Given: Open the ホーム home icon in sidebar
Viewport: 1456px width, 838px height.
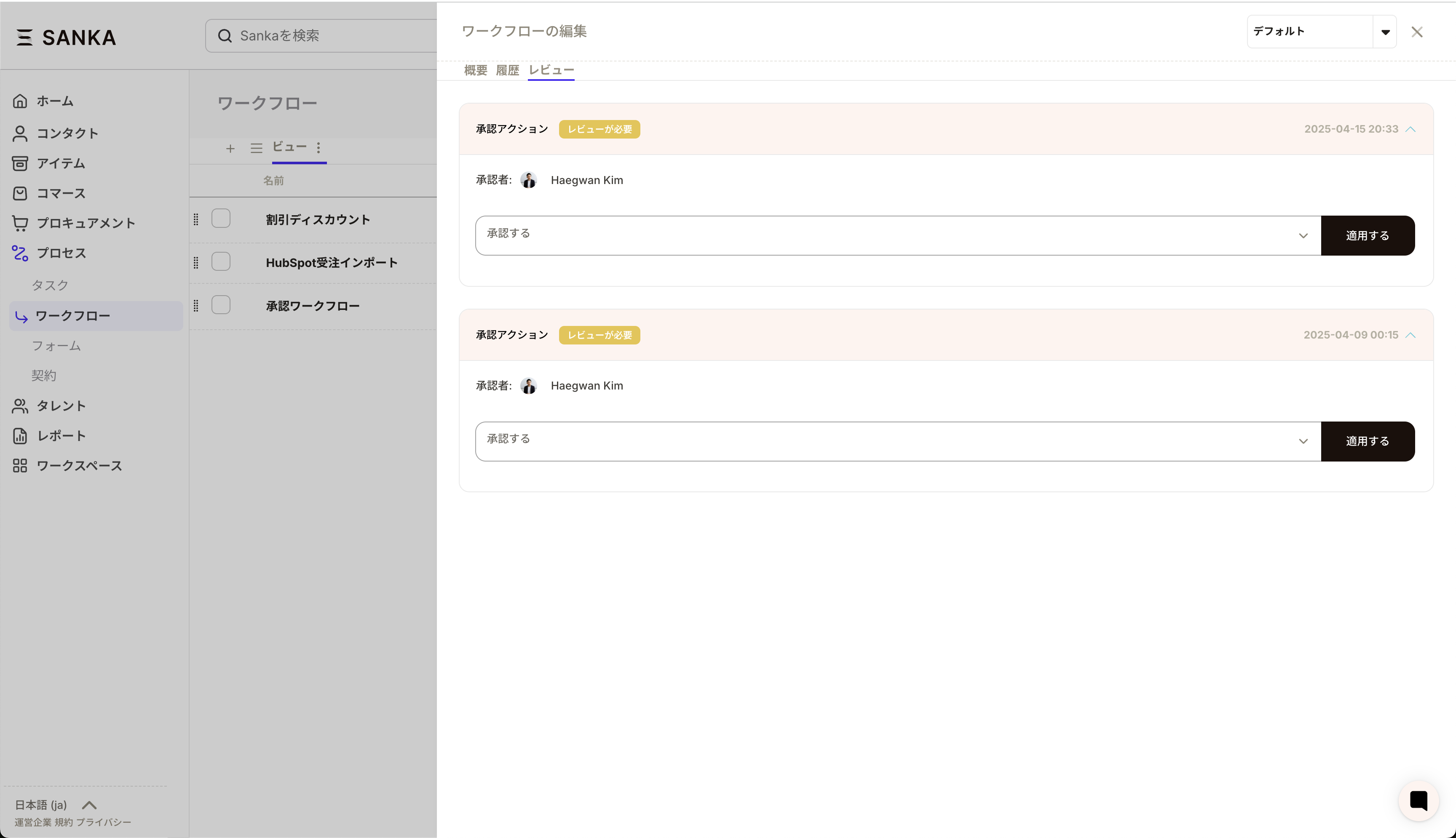Looking at the screenshot, I should coord(20,101).
